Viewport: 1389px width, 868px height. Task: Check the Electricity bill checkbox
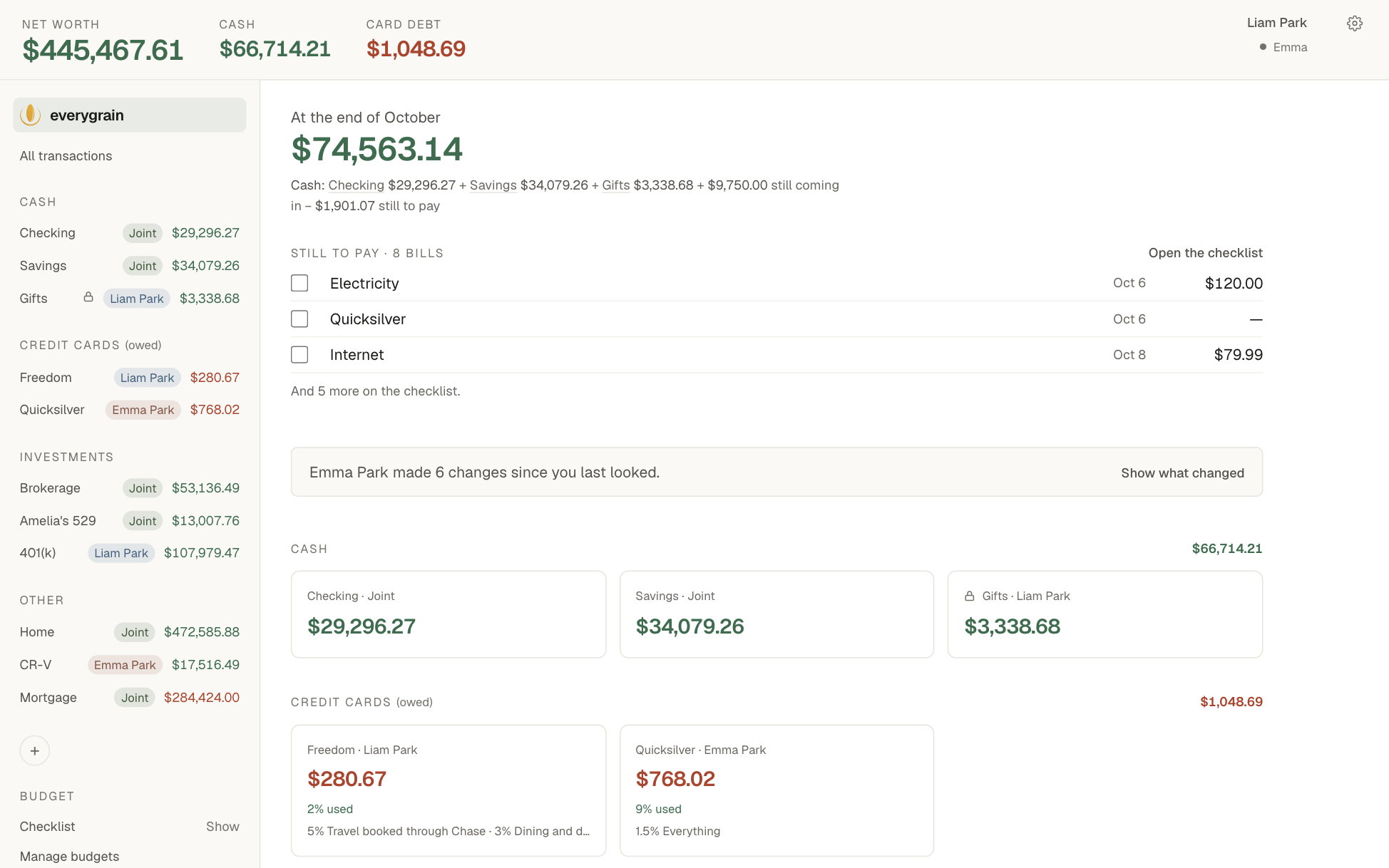299,283
